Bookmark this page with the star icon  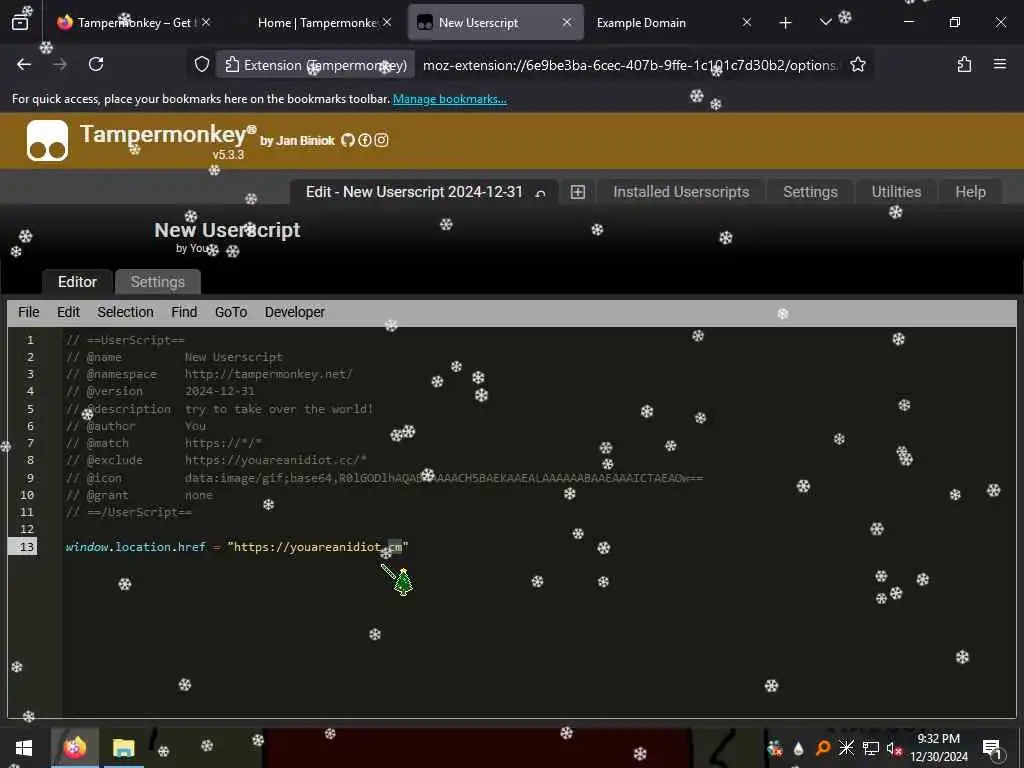tap(857, 64)
